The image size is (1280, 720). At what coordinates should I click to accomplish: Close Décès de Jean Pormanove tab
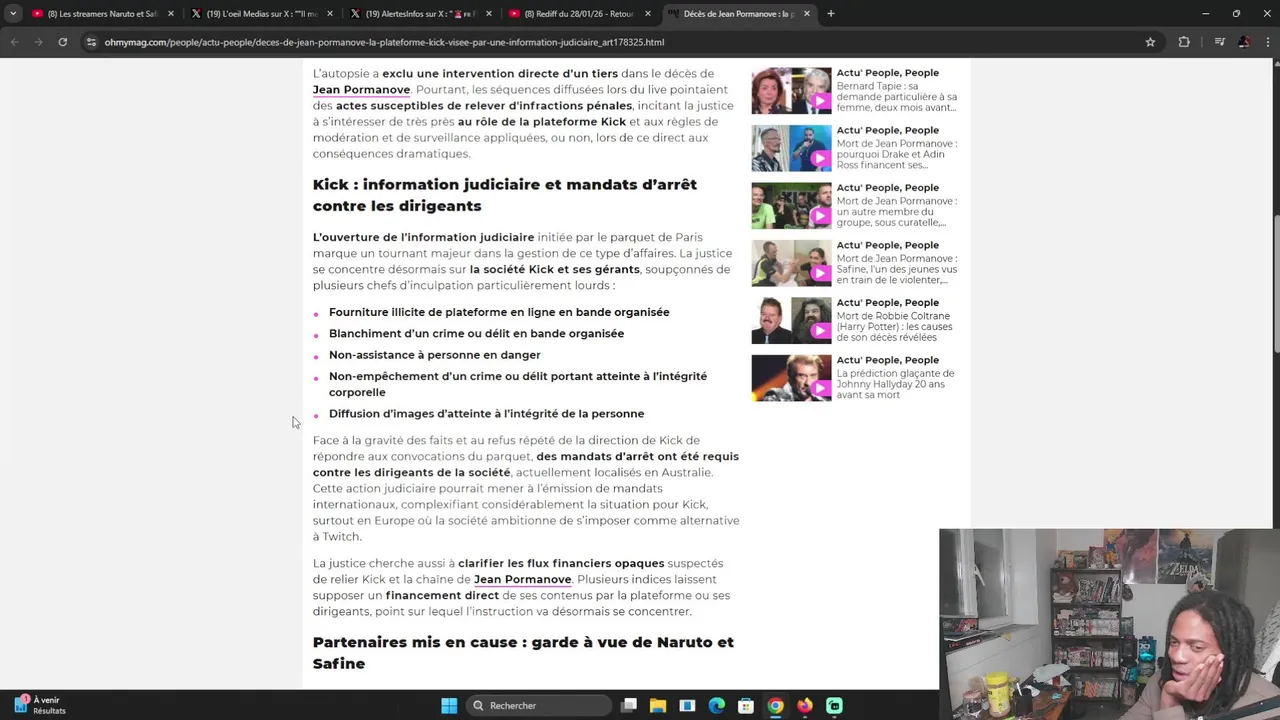coord(806,14)
